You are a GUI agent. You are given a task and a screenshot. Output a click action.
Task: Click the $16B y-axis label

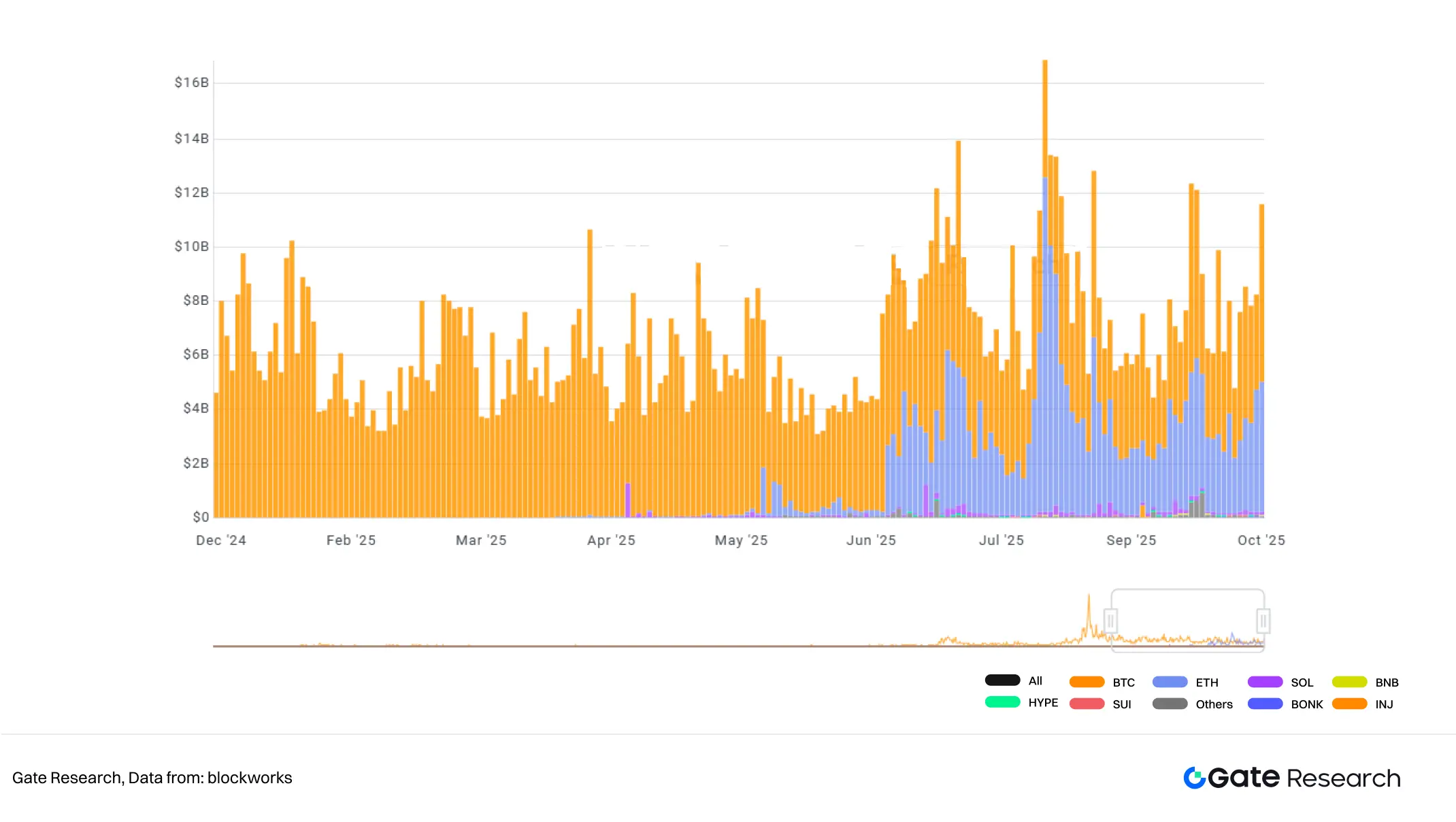(x=191, y=83)
